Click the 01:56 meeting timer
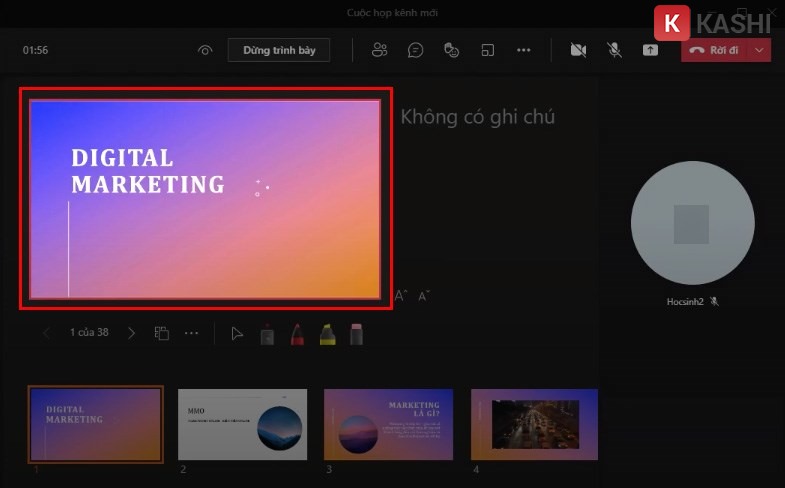The height and width of the screenshot is (488, 785). 35,50
